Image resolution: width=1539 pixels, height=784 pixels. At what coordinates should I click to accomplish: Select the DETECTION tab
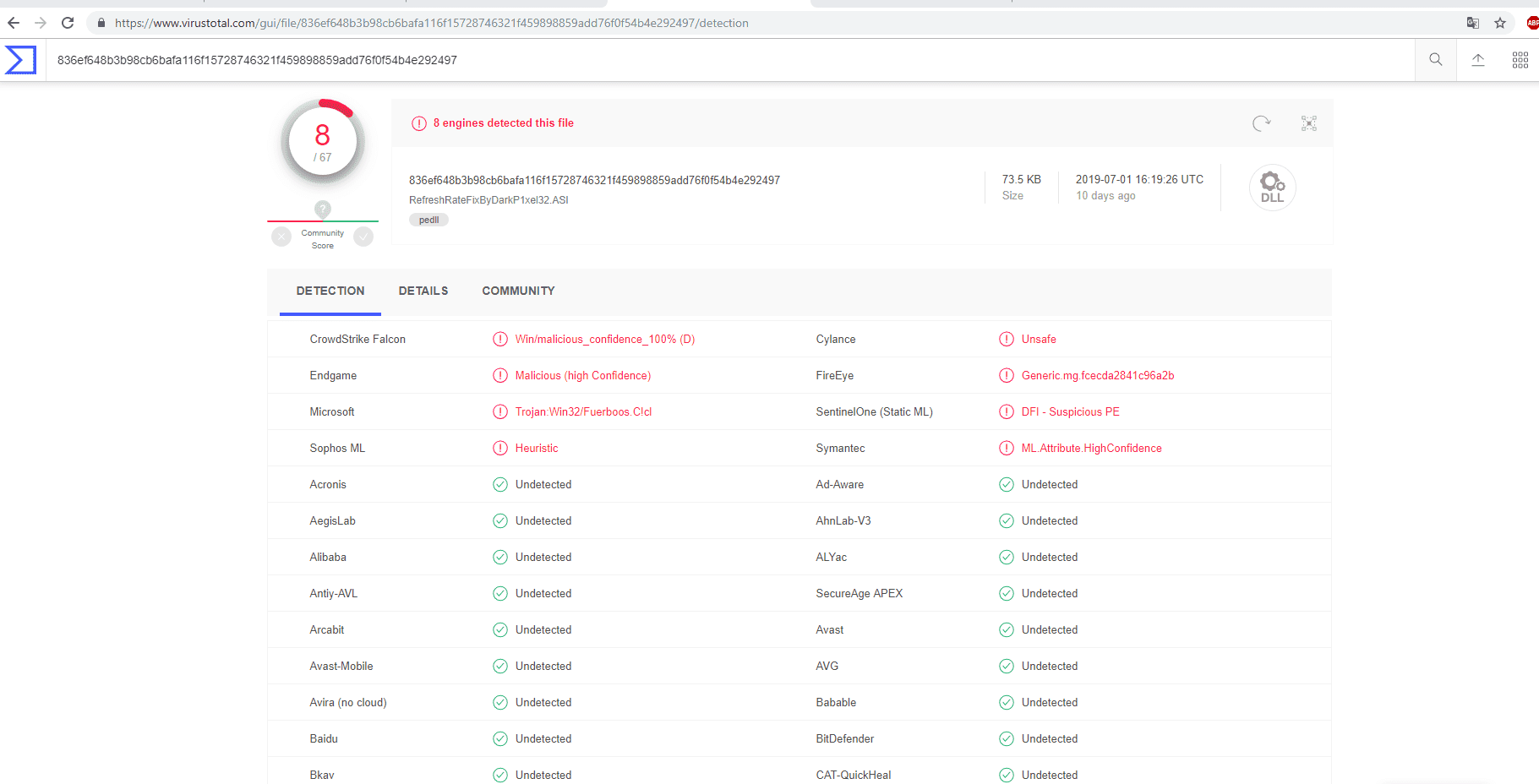point(330,291)
